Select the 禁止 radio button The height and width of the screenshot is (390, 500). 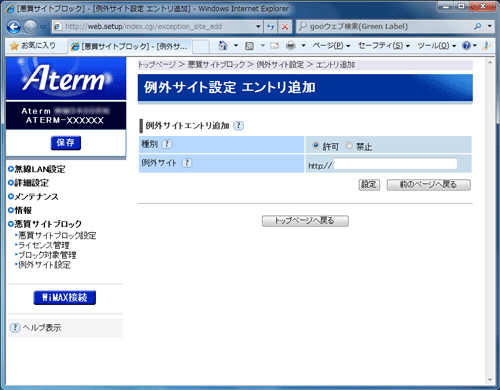click(x=349, y=145)
